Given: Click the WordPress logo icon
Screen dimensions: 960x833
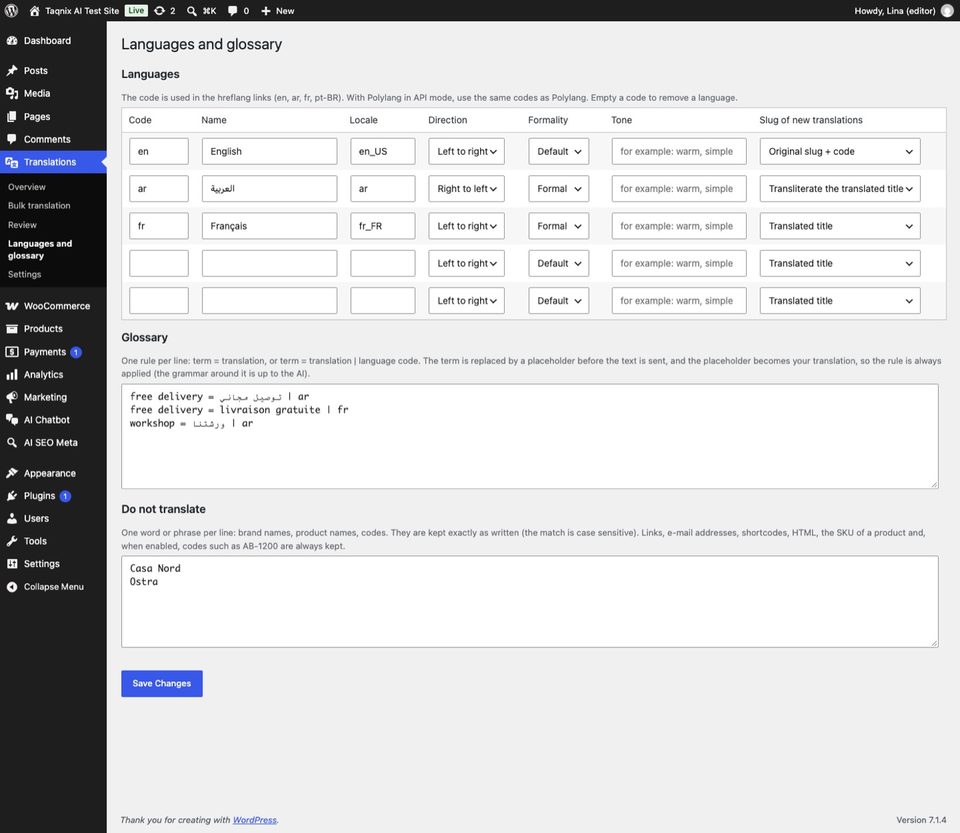Looking at the screenshot, I should pyautogui.click(x=11, y=10).
